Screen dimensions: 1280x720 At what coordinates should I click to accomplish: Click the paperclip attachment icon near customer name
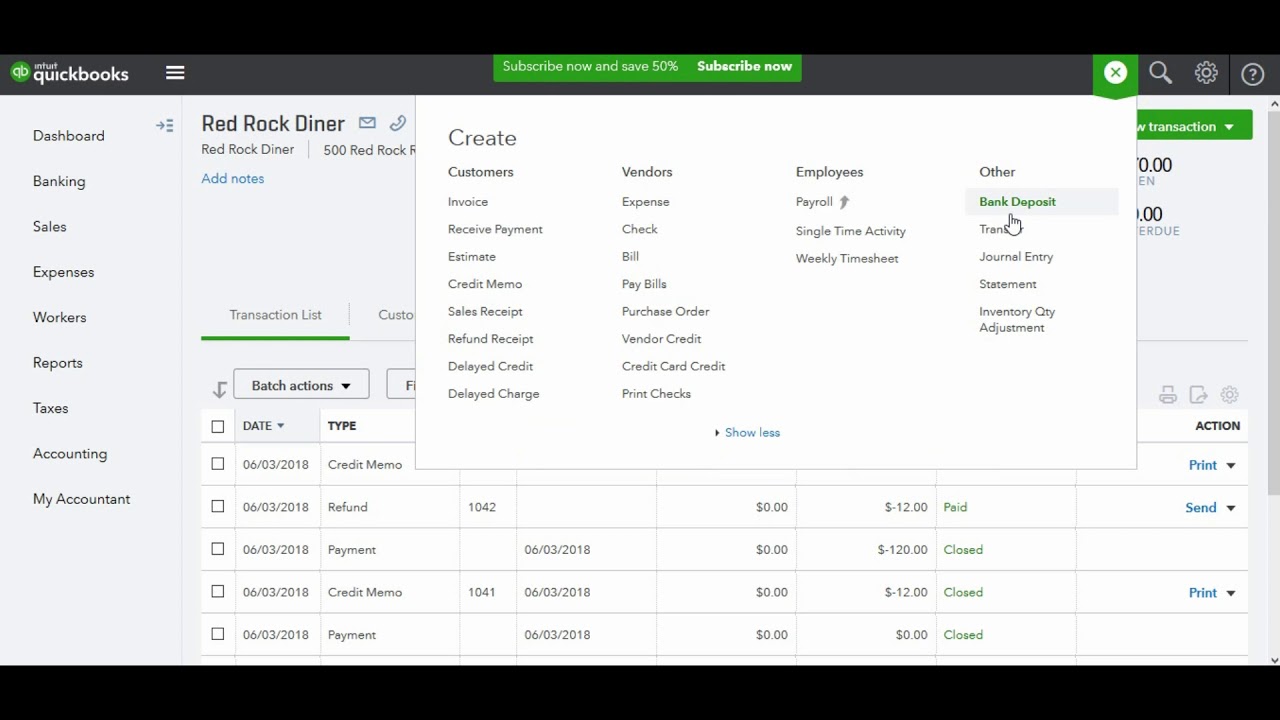coord(398,123)
